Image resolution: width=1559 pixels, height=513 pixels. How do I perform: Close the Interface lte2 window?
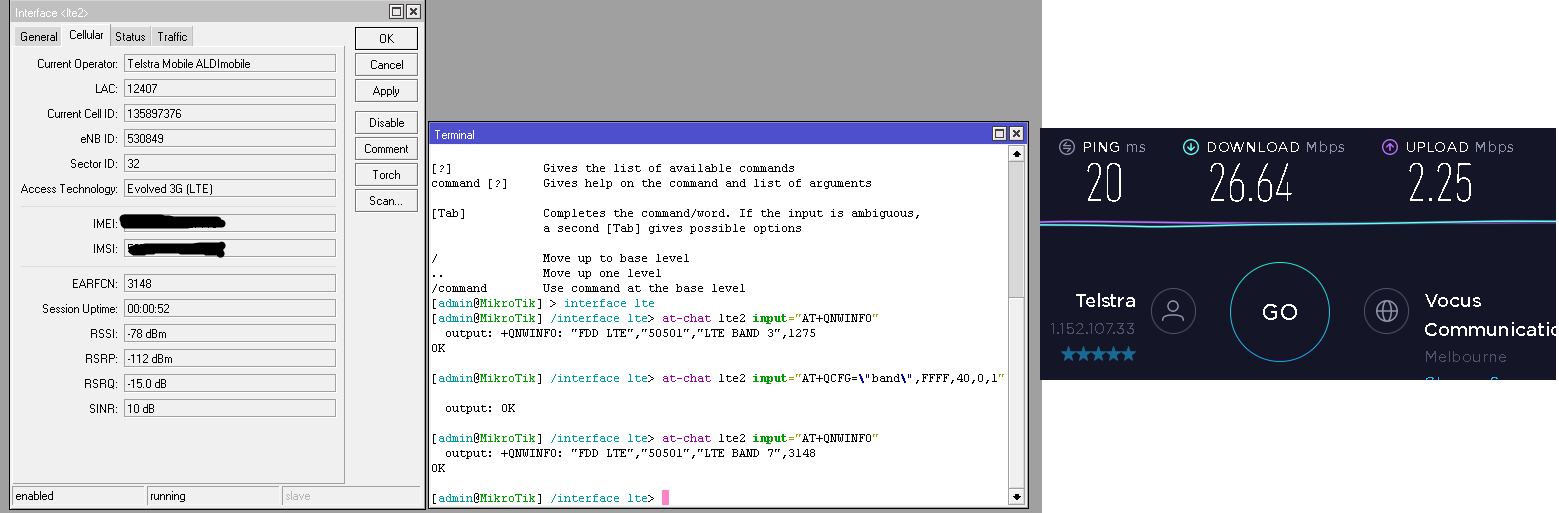click(413, 12)
